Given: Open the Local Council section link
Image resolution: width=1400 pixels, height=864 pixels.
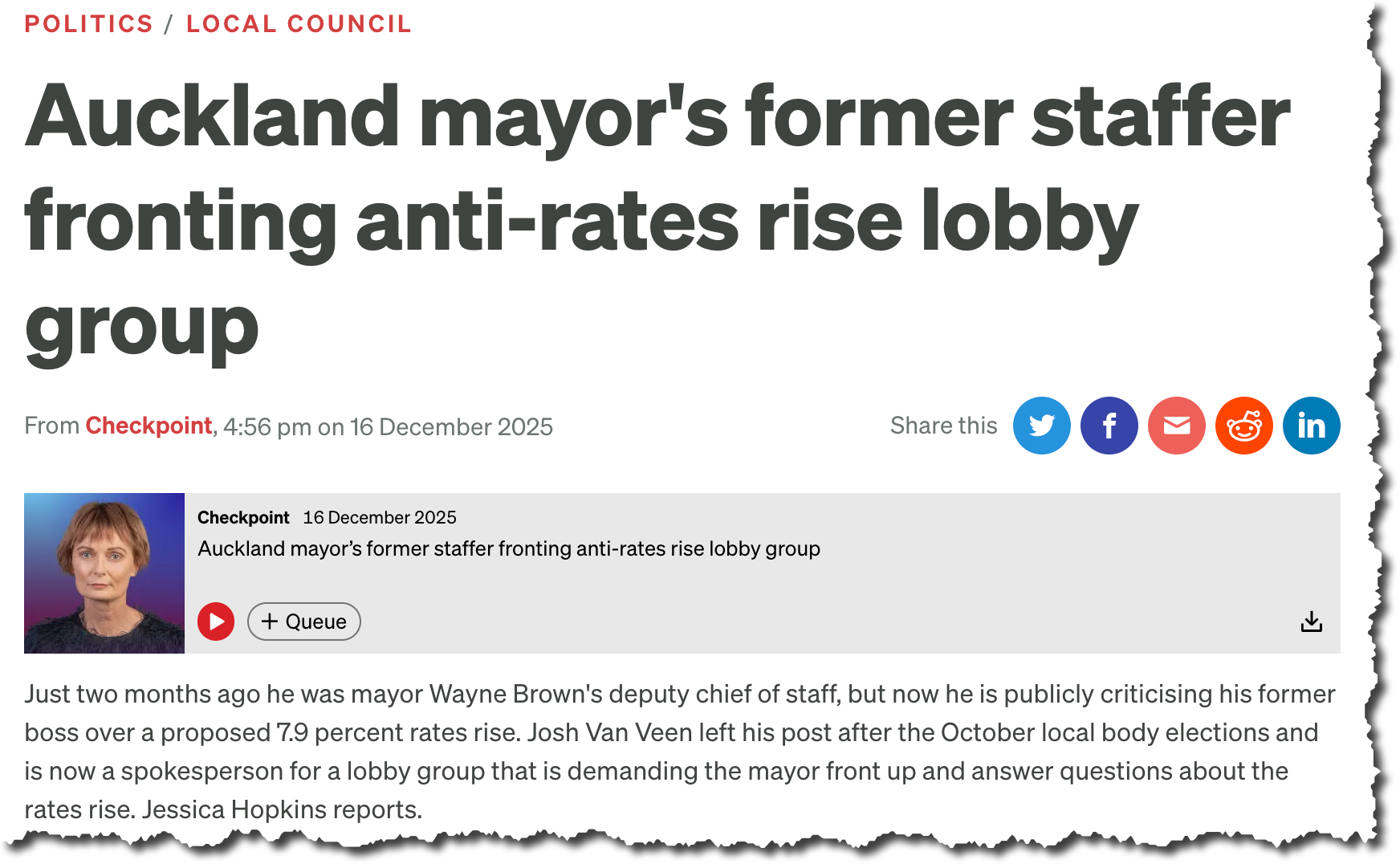Looking at the screenshot, I should pyautogui.click(x=299, y=24).
